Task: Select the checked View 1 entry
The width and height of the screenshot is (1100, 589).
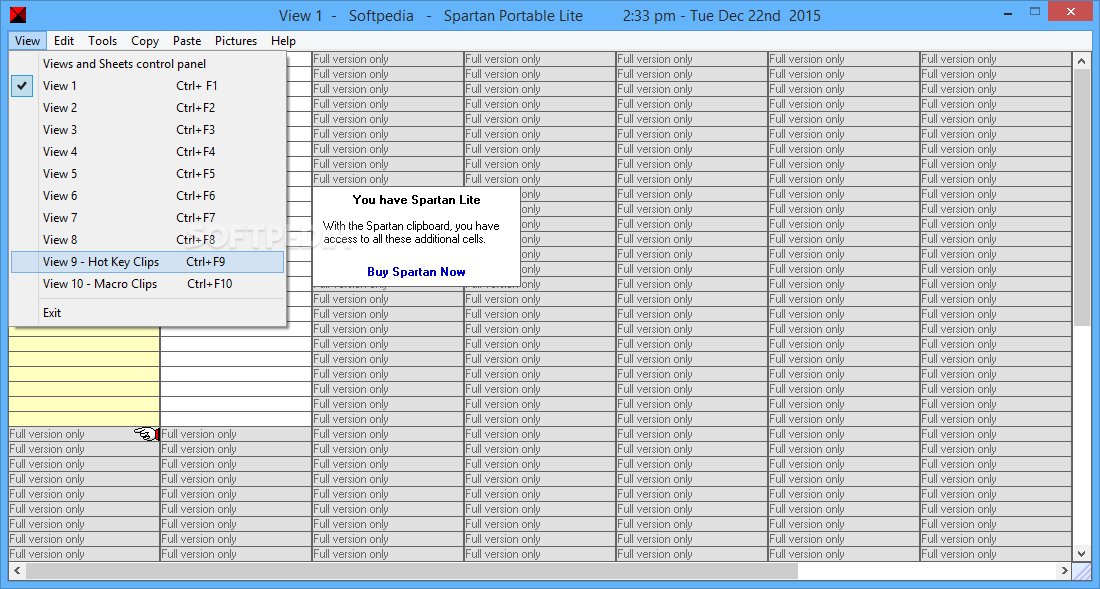Action: [147, 86]
